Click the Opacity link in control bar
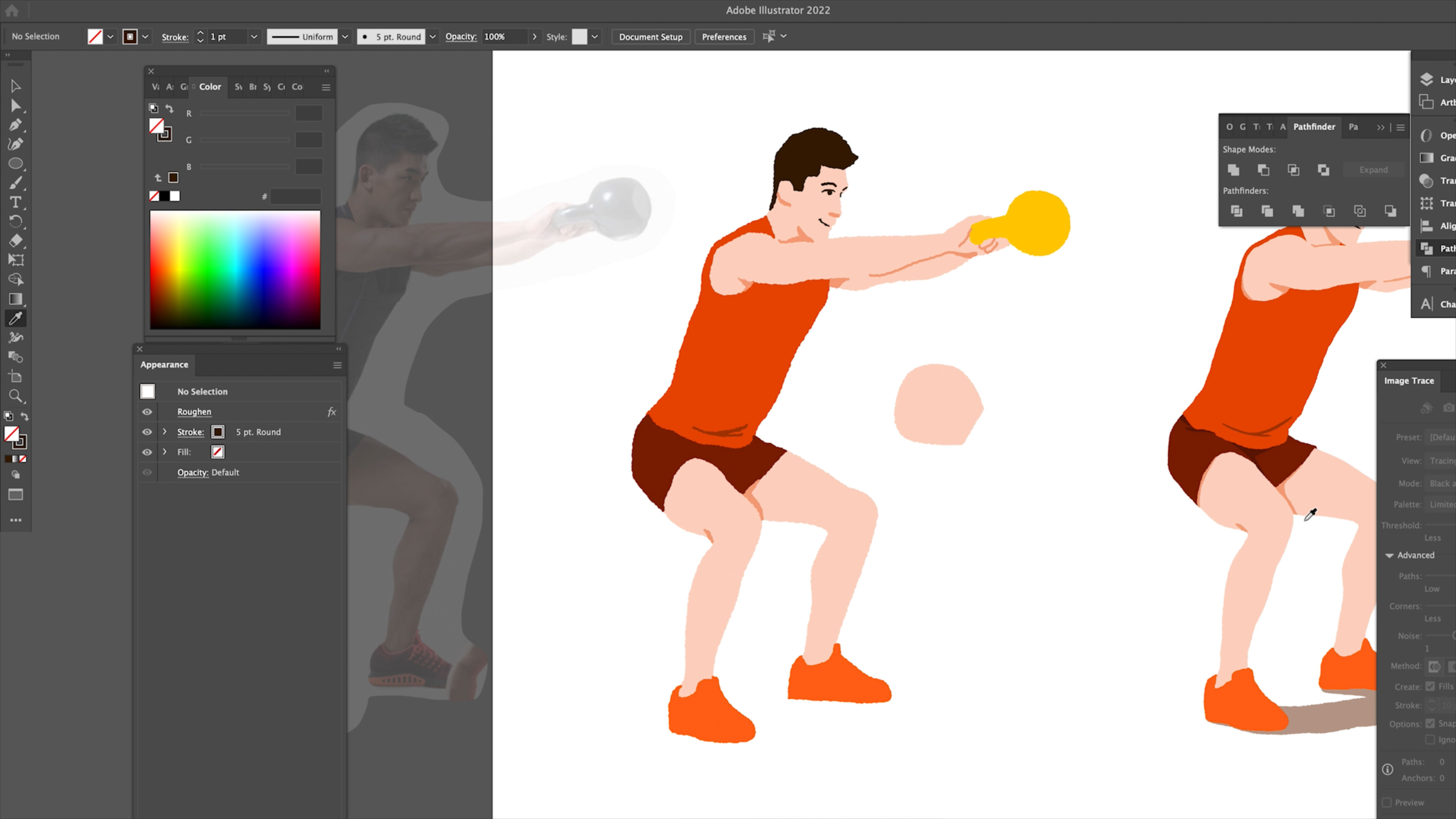The width and height of the screenshot is (1456, 819). 461,37
